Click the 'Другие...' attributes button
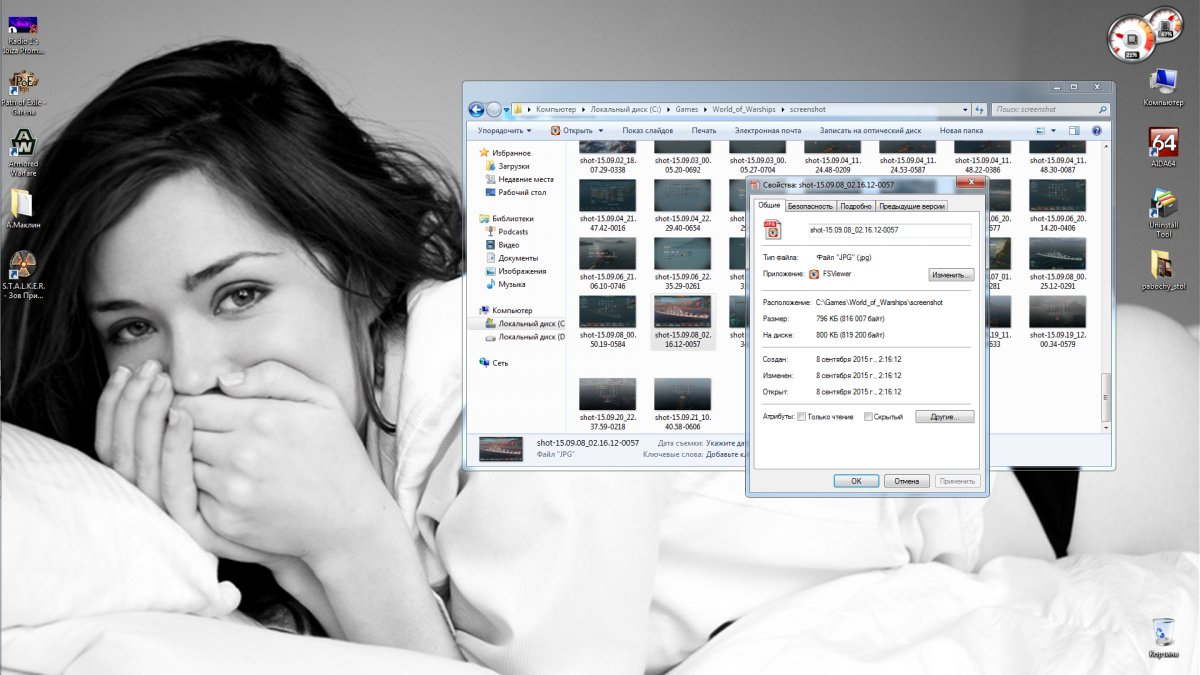Screen dimensions: 1200x675 click(x=943, y=416)
